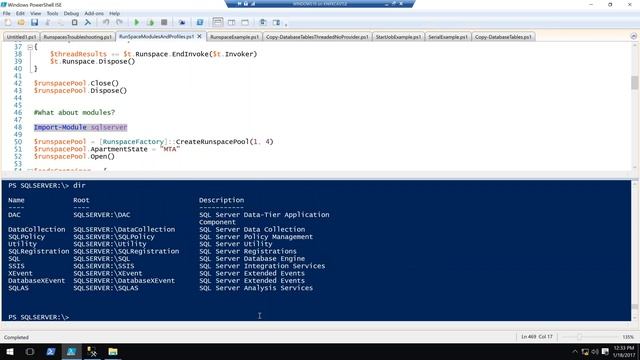The height and width of the screenshot is (360, 640).
Task: Open File Explorer from the taskbar
Action: pyautogui.click(x=113, y=351)
